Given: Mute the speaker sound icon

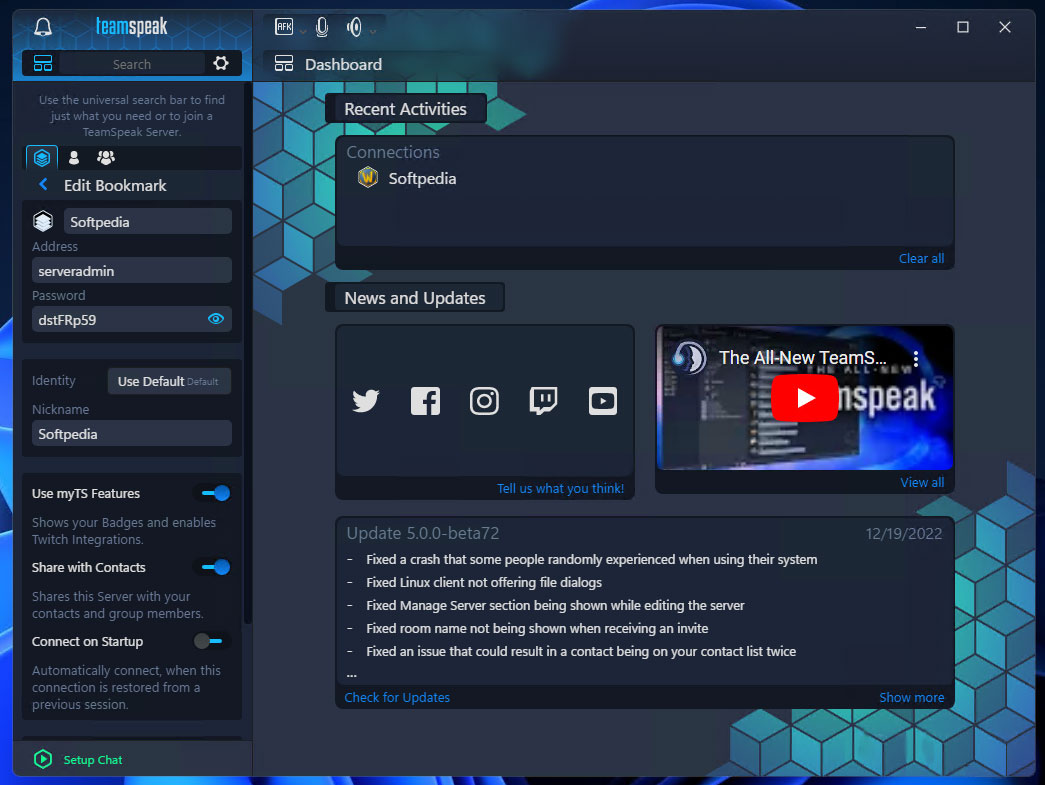Looking at the screenshot, I should 354,27.
